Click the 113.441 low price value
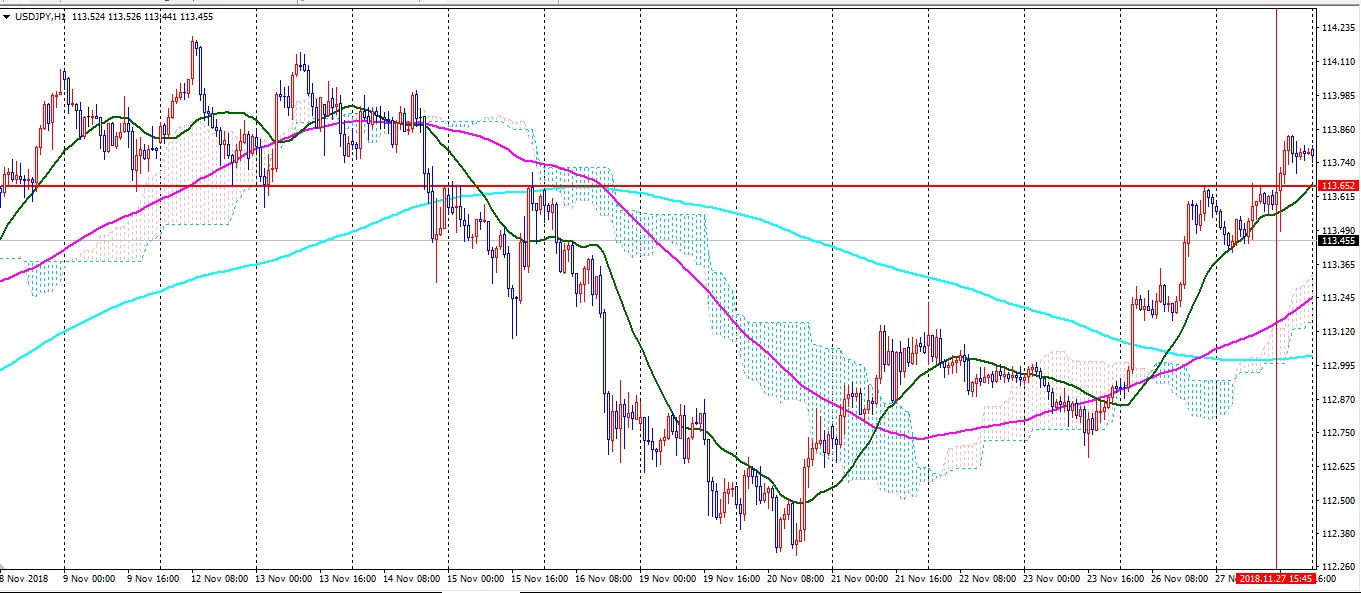The width and height of the screenshot is (1361, 593). pyautogui.click(x=162, y=16)
